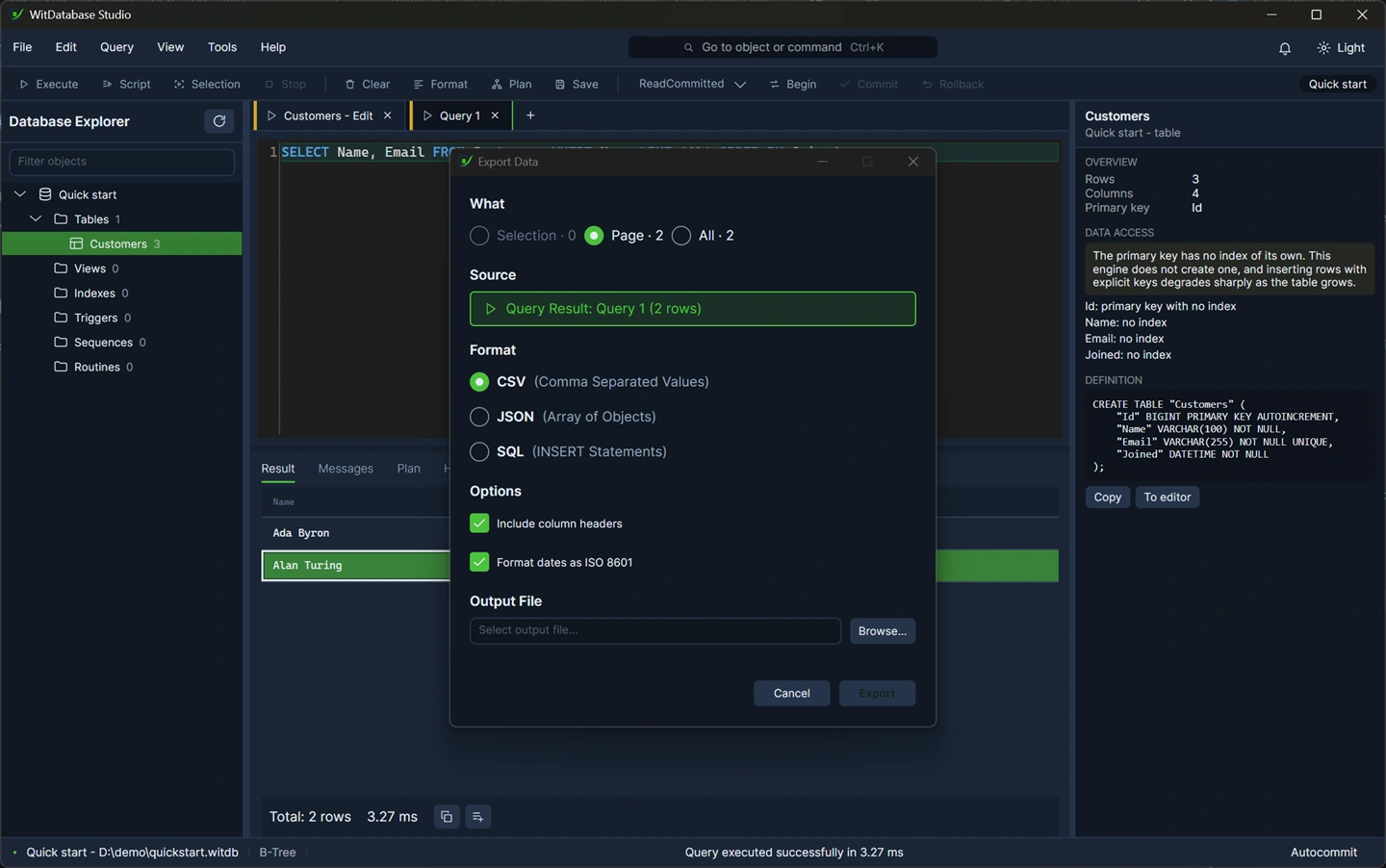Select the Selection export radio

click(x=479, y=236)
